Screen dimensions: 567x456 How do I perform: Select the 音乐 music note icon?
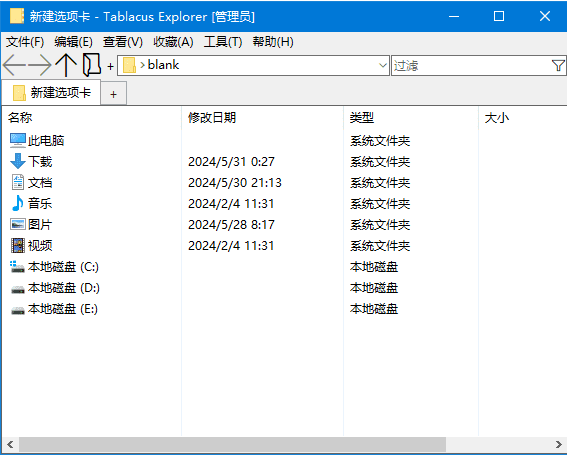17,203
